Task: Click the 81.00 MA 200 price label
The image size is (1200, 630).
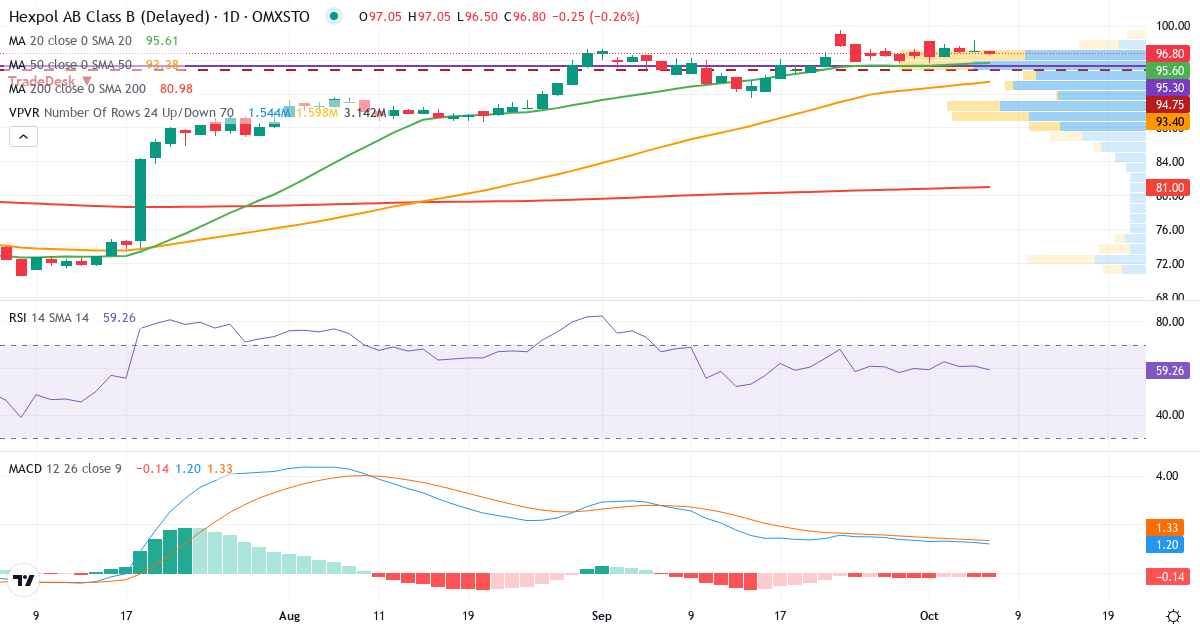Action: pos(1170,188)
